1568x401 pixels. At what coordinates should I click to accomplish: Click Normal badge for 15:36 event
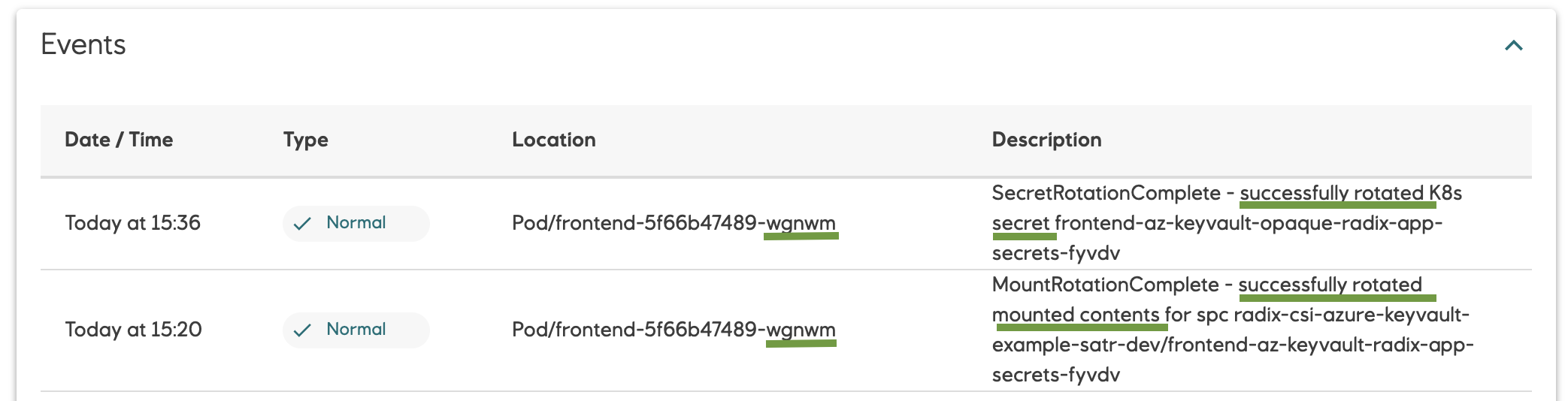click(x=356, y=223)
